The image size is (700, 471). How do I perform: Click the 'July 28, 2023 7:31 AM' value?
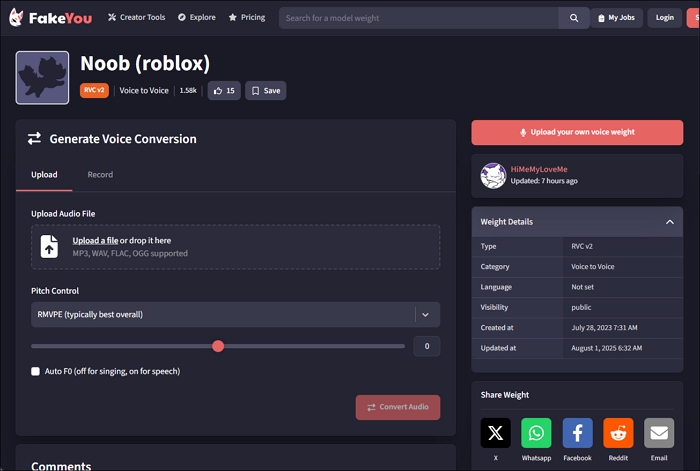604,328
